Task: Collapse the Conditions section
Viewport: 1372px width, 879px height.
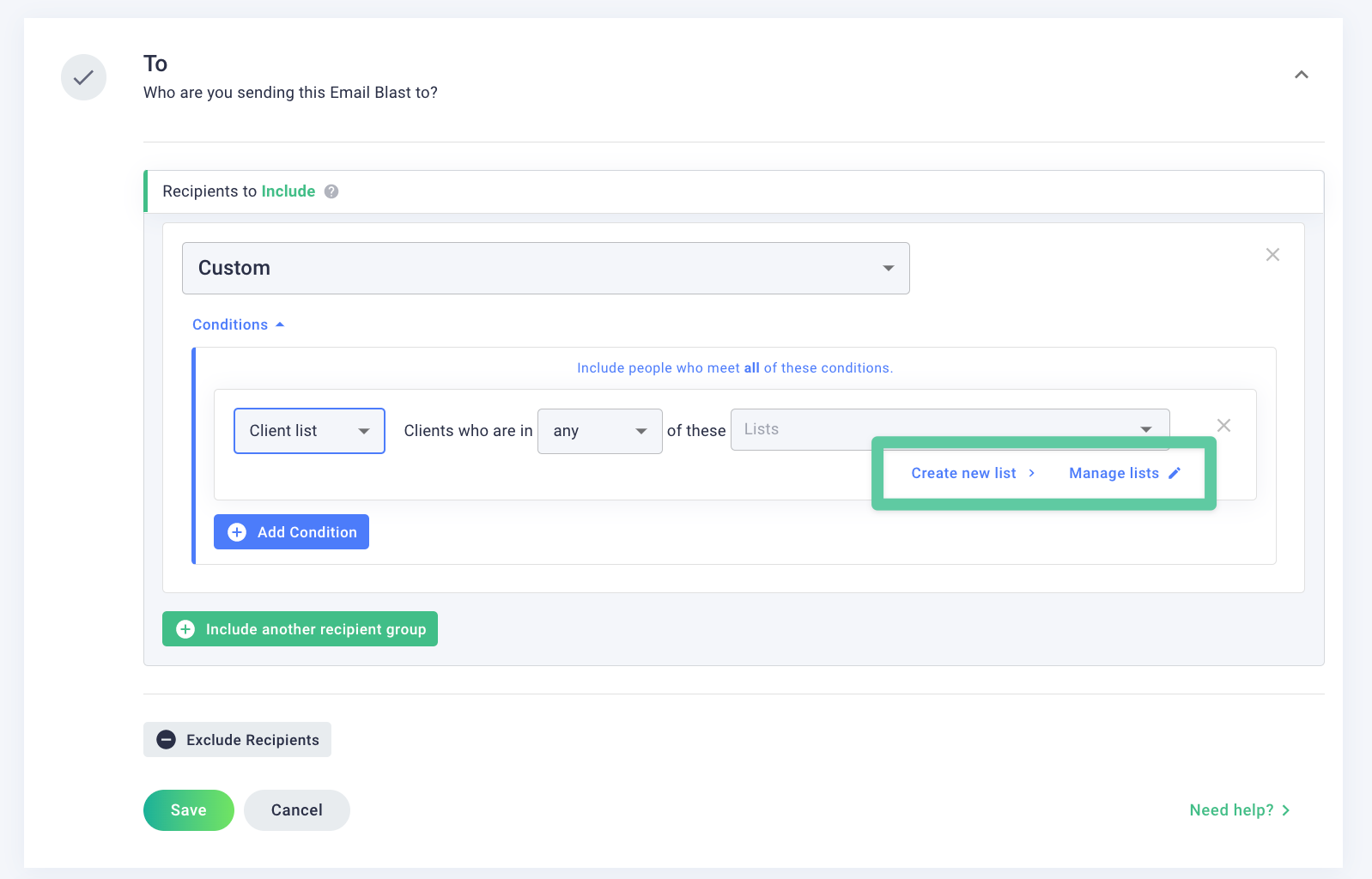Action: pos(238,324)
